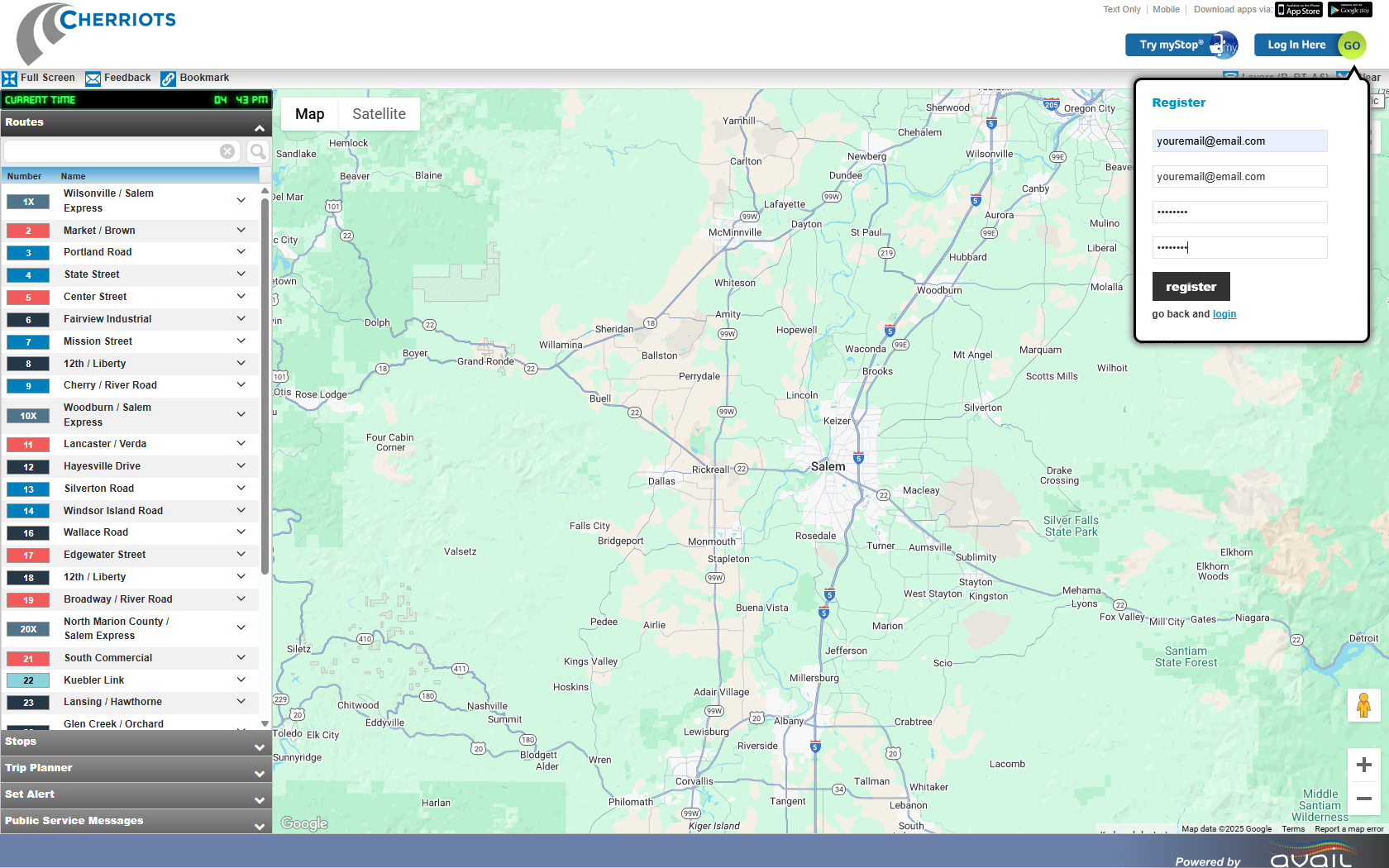
Task: Click the route search magnifier icon
Action: 258,151
